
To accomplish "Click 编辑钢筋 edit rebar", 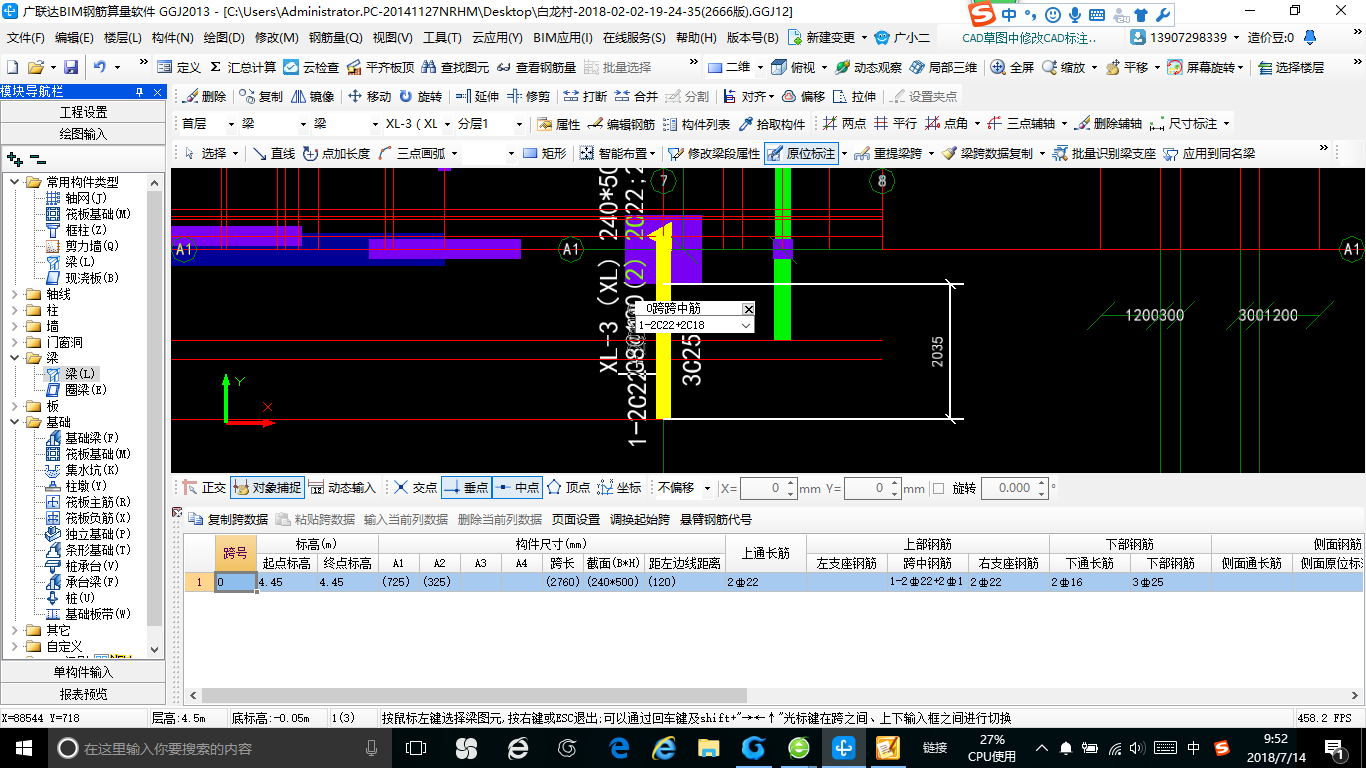I will pos(622,124).
